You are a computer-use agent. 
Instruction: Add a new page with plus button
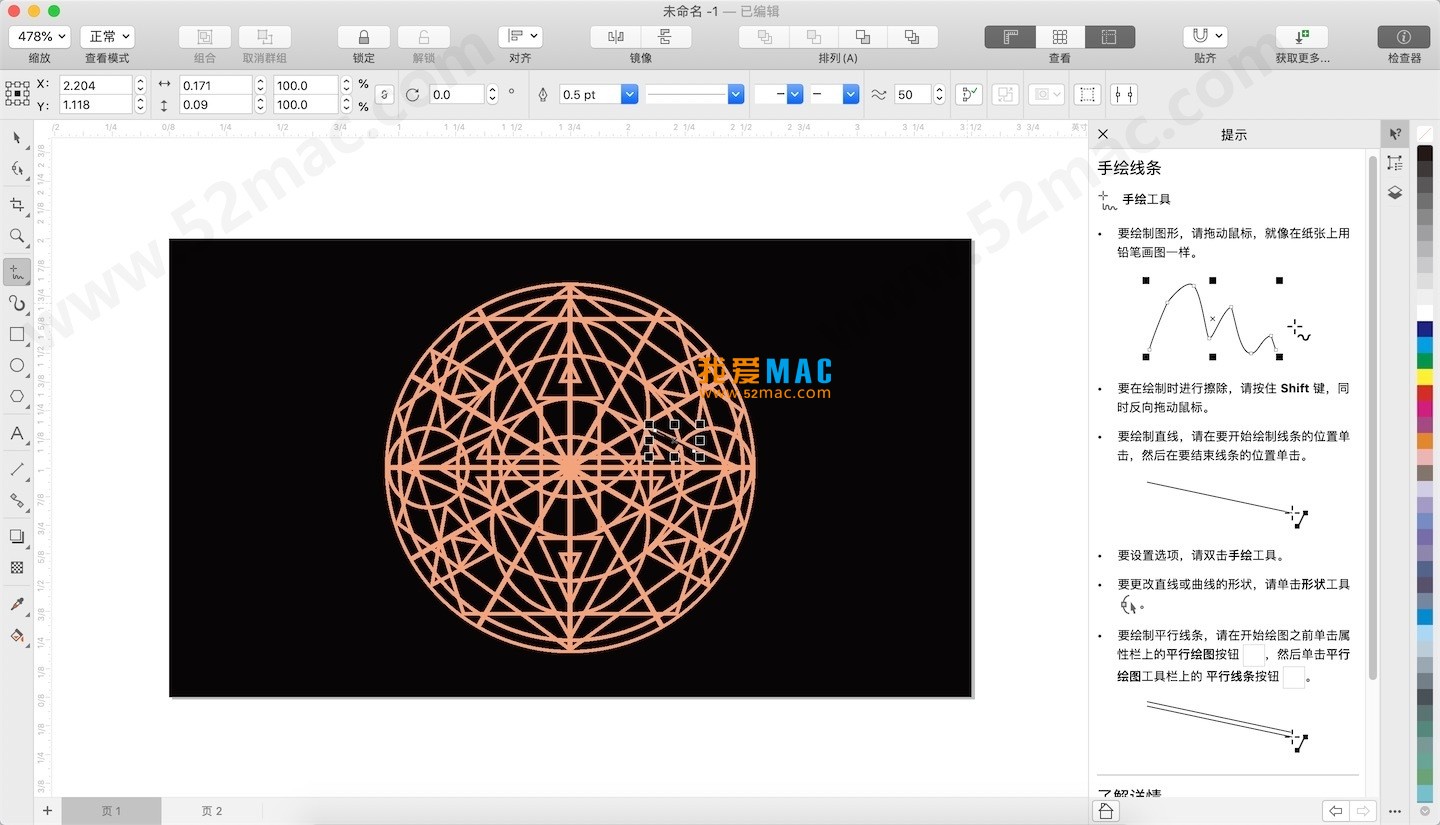[x=46, y=811]
